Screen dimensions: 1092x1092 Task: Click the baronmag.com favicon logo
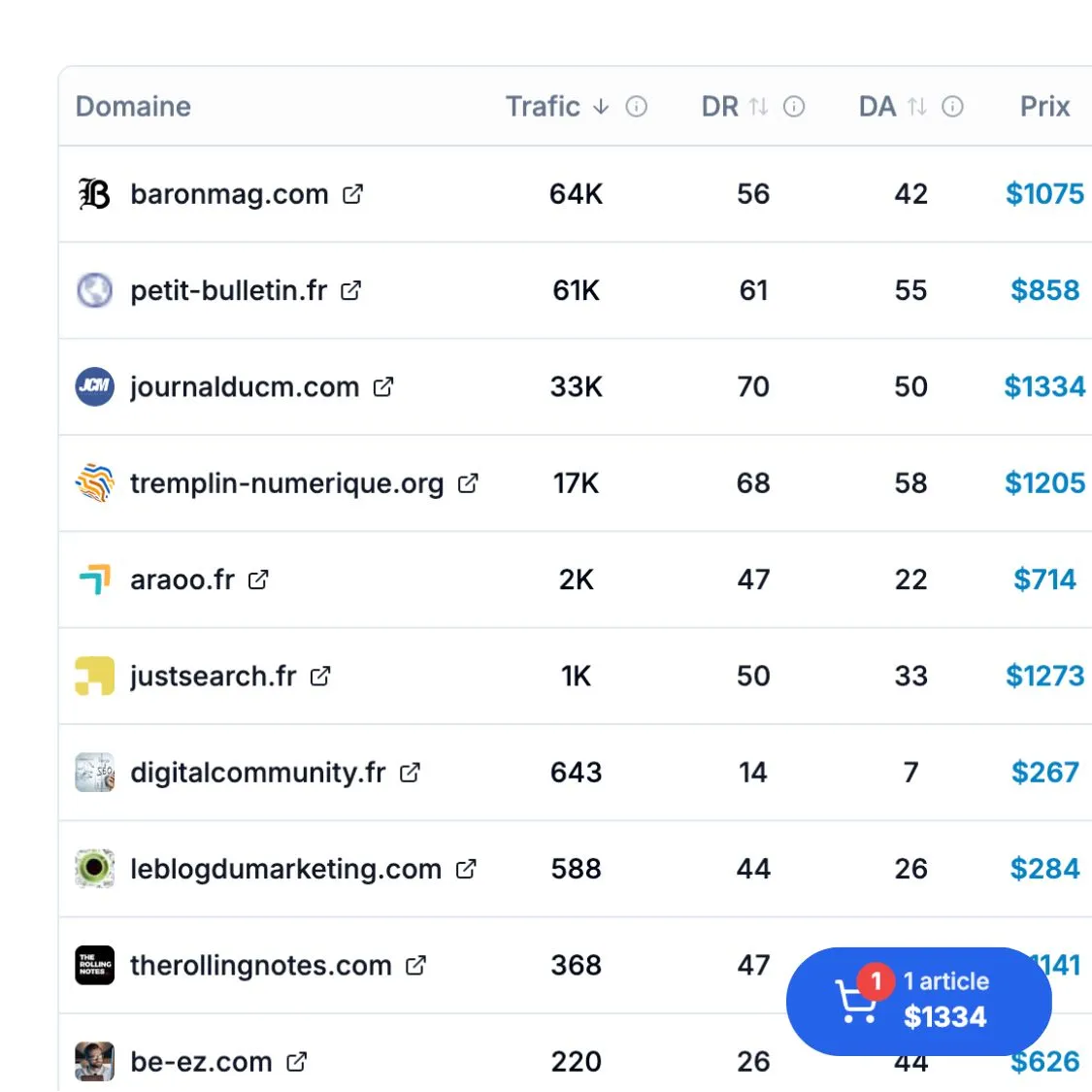tap(95, 193)
